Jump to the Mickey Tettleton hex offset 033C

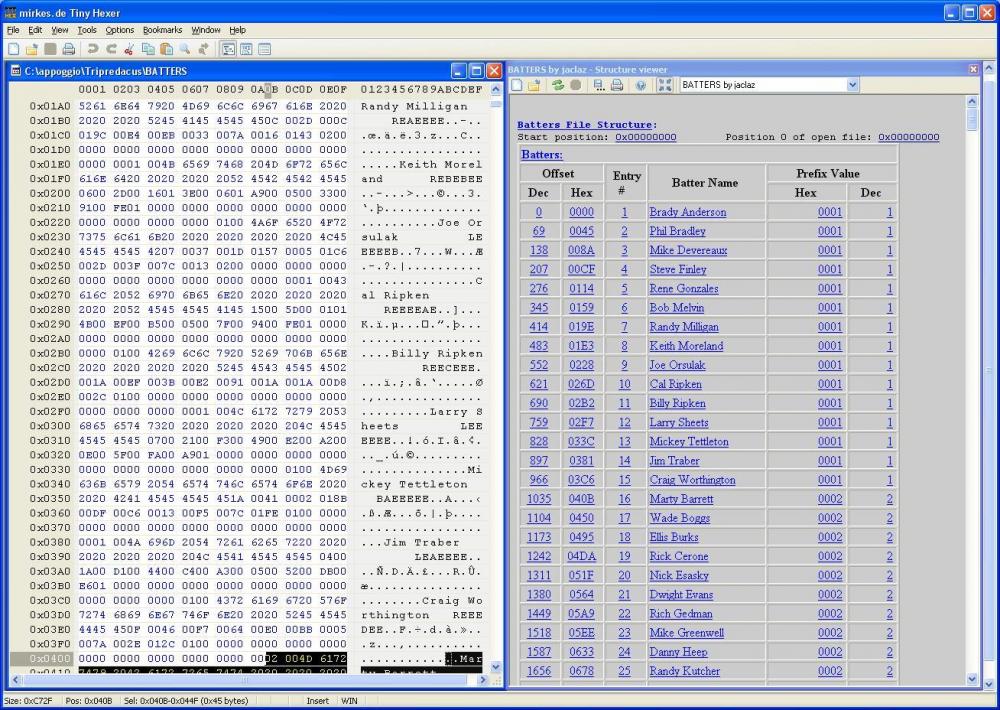(x=581, y=442)
